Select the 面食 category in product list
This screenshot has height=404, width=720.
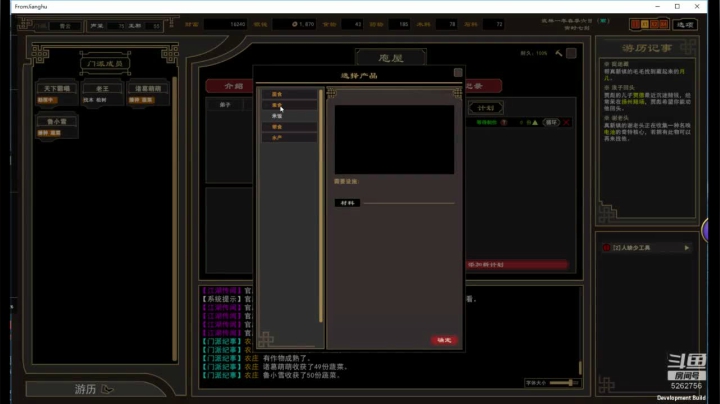[289, 94]
